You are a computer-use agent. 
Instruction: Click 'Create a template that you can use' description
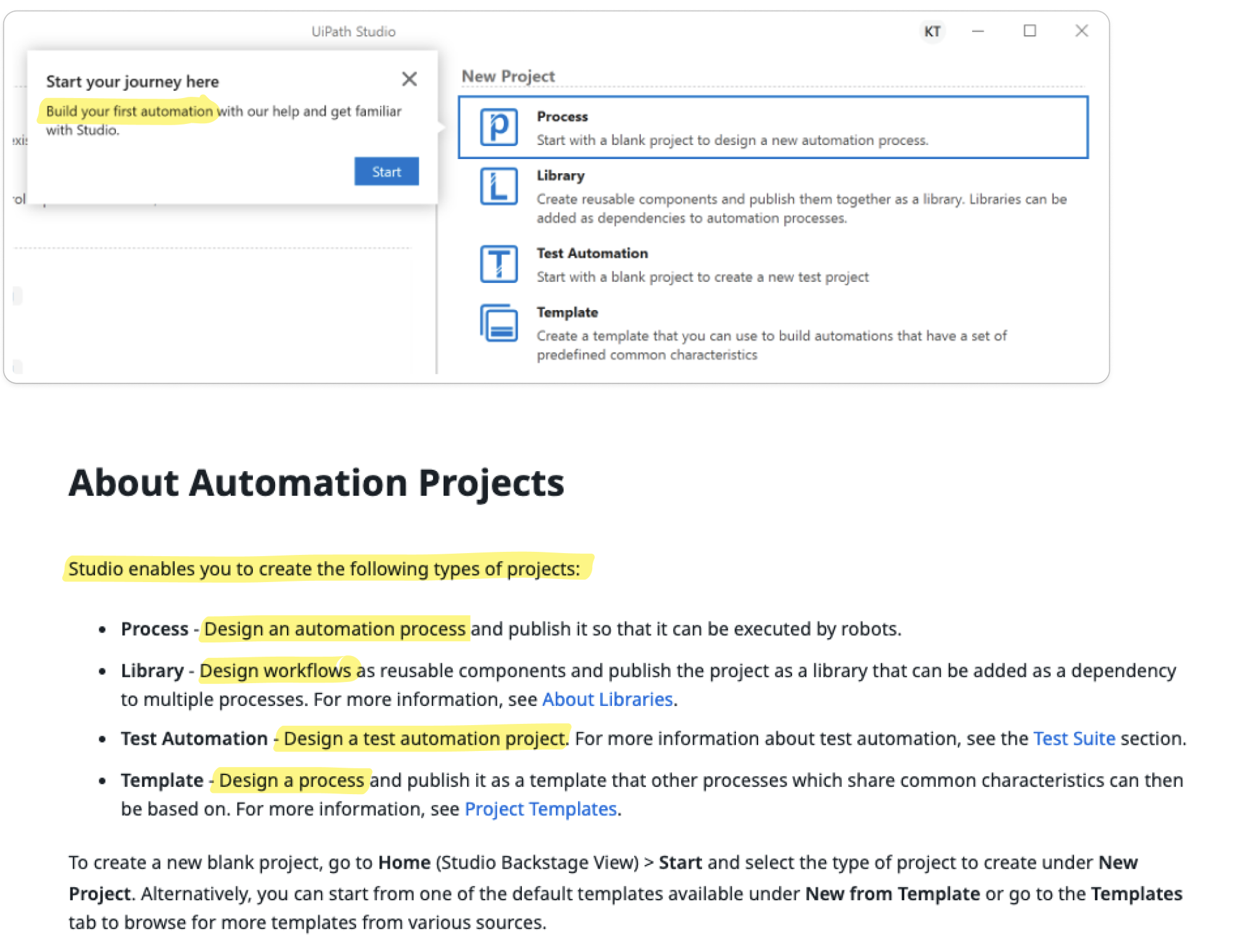pos(771,345)
